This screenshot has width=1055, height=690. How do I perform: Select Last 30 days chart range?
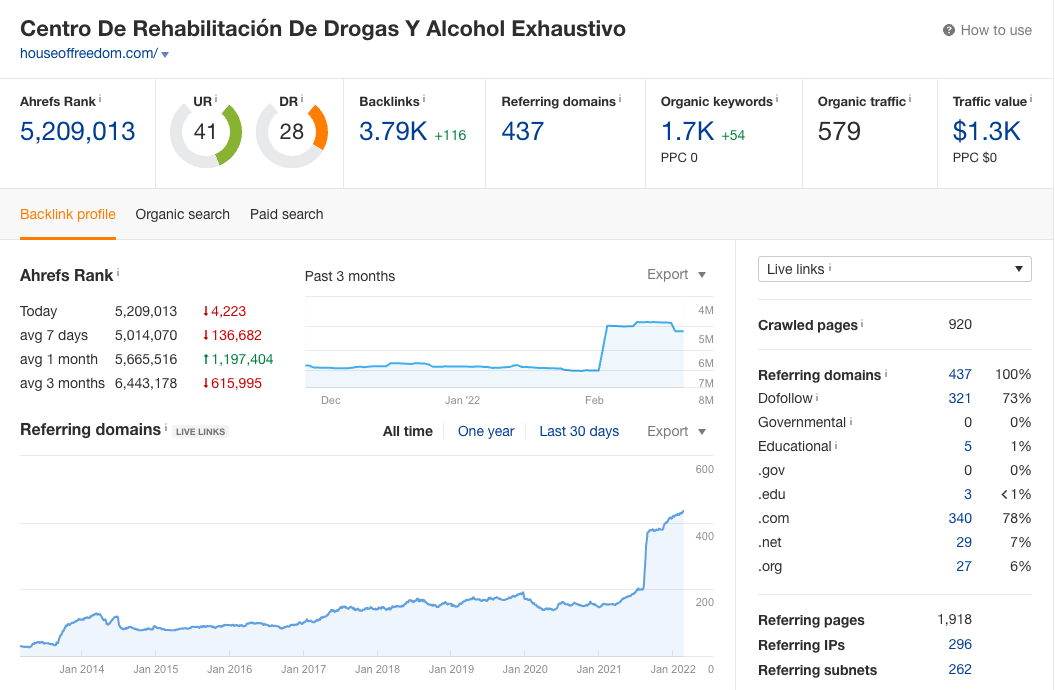pos(579,431)
